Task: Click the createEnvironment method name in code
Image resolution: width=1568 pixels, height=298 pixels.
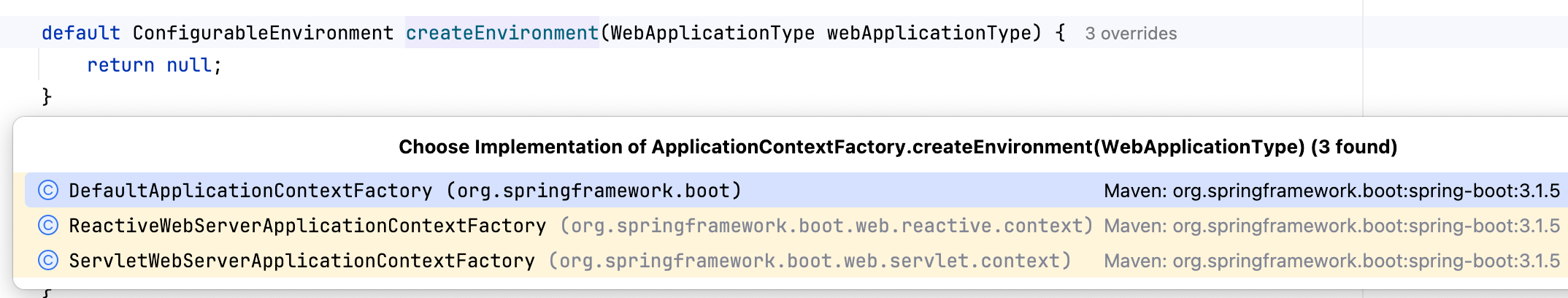Action: 502,33
